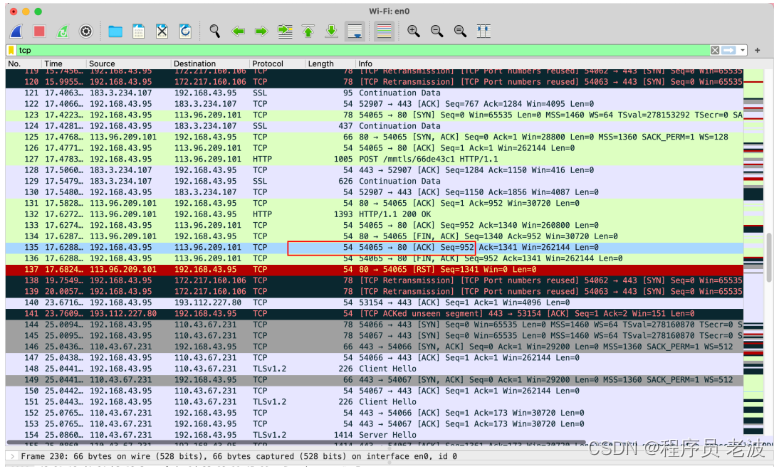Sort by the Length column header

point(330,64)
